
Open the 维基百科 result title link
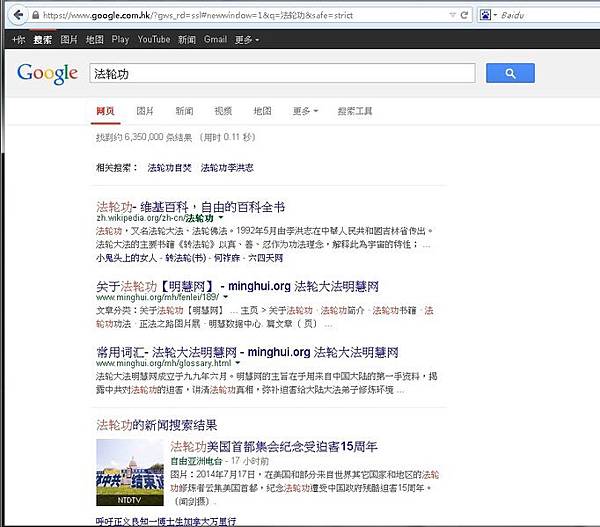click(x=190, y=207)
